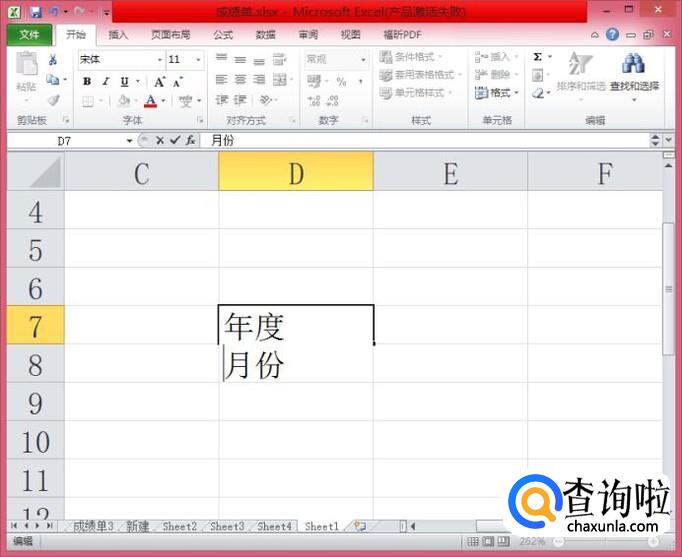Switch to Page Break Preview
Screen dimensions: 682x557
coord(503,541)
